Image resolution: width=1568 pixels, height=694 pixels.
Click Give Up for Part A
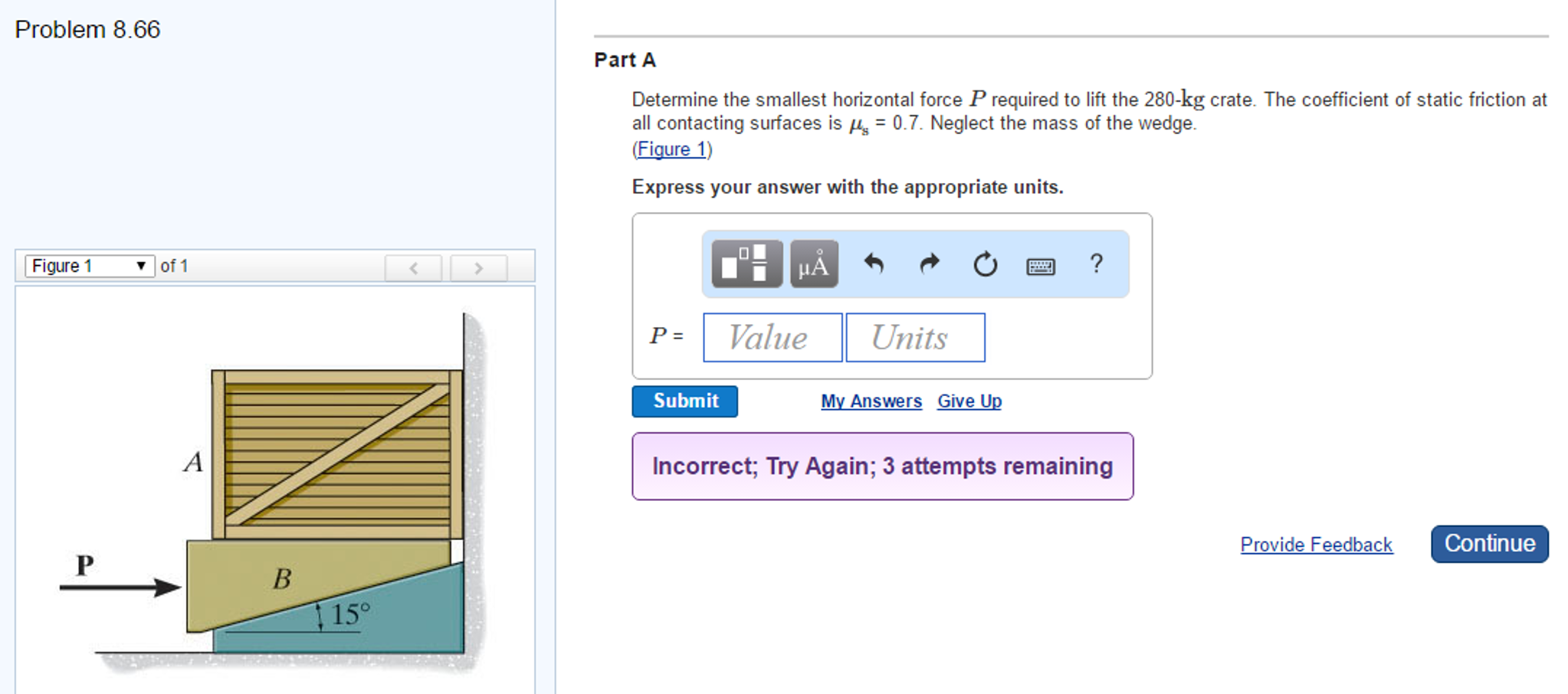[968, 401]
